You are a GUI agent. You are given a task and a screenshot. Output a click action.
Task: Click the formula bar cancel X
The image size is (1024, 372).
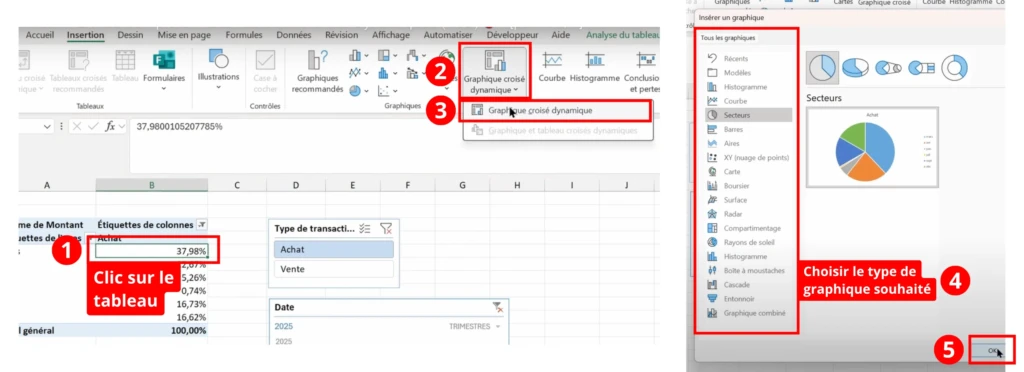click(77, 127)
